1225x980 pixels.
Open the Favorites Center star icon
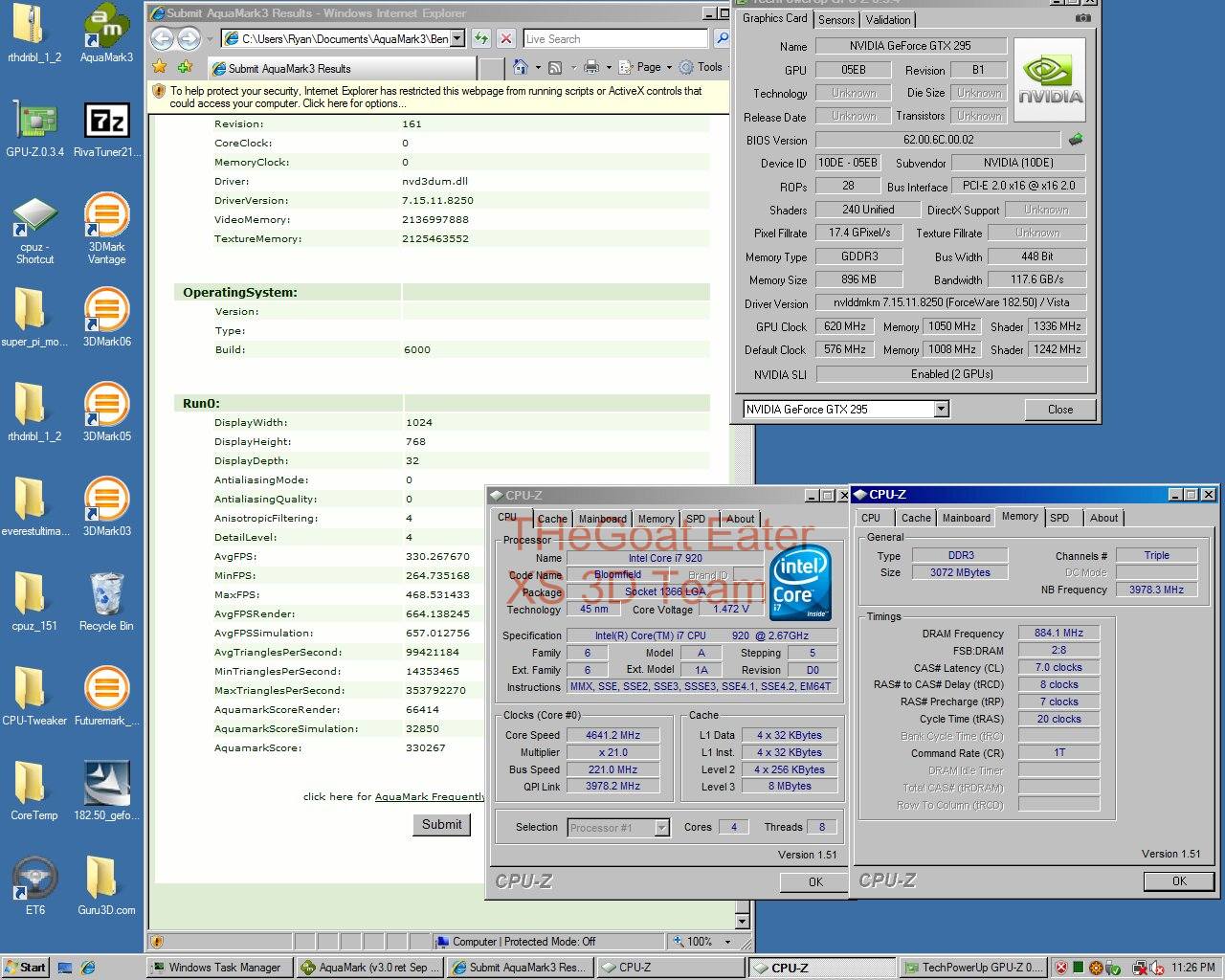[160, 67]
